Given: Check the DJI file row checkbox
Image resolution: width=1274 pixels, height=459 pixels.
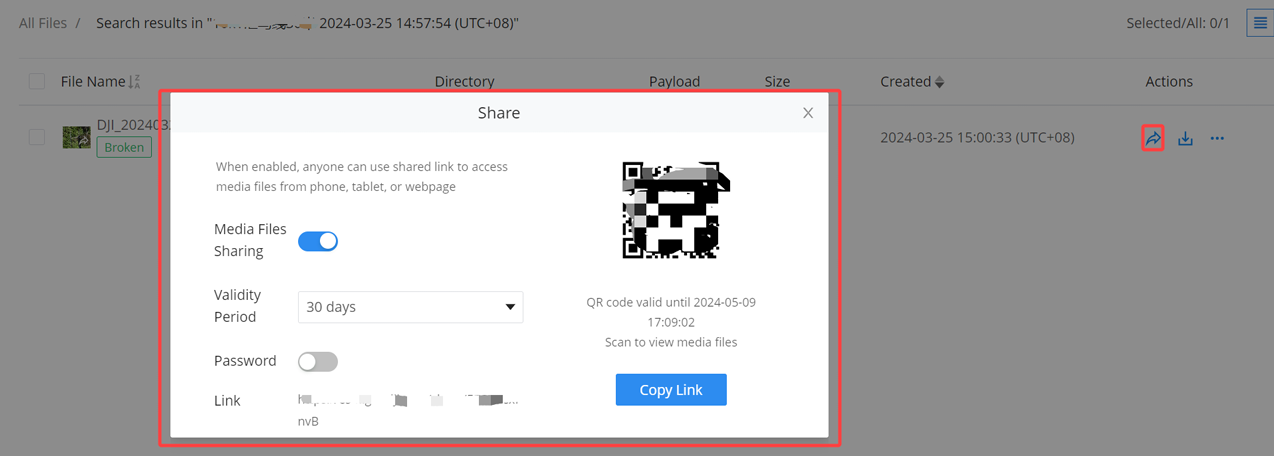Looking at the screenshot, I should [x=37, y=137].
